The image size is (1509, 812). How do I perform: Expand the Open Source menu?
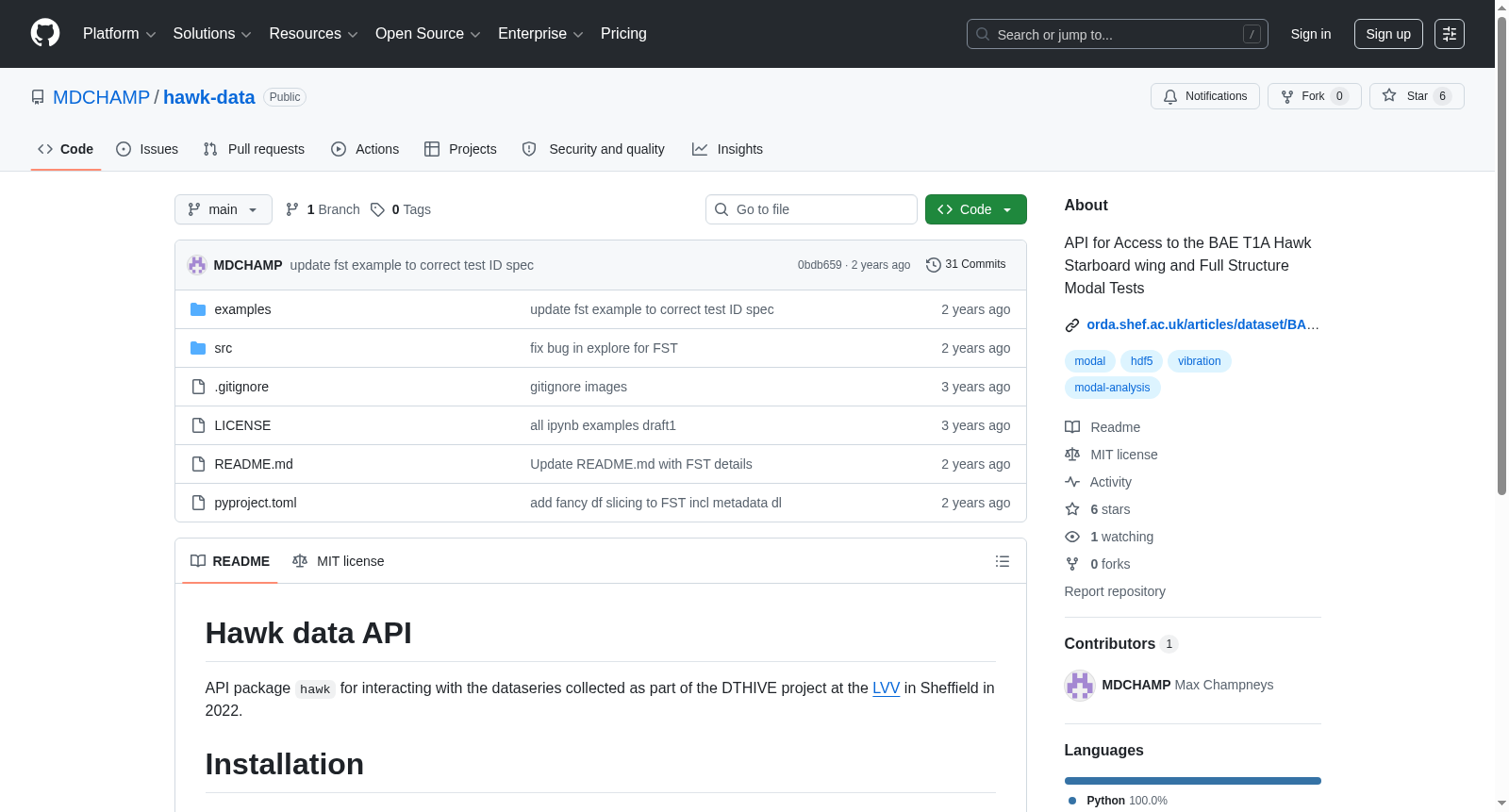(x=428, y=34)
